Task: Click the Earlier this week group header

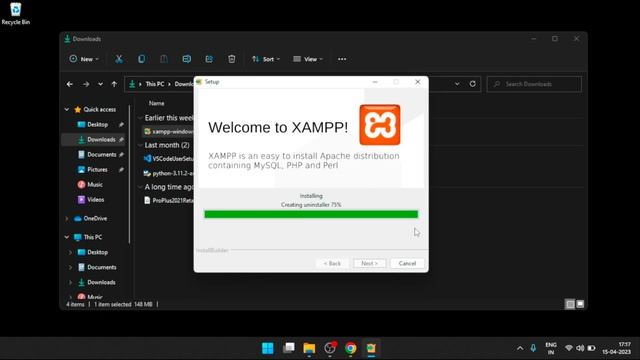Action: [x=169, y=118]
